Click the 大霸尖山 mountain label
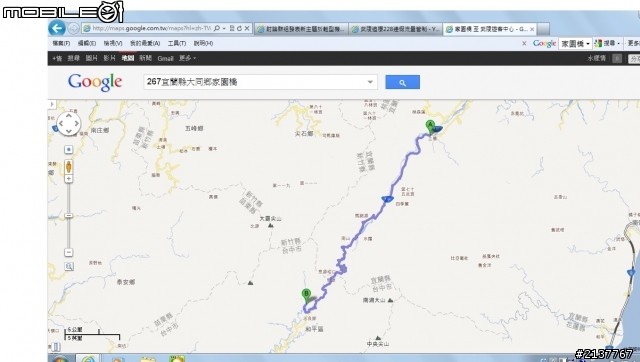The height and width of the screenshot is (362, 640). pos(270,219)
